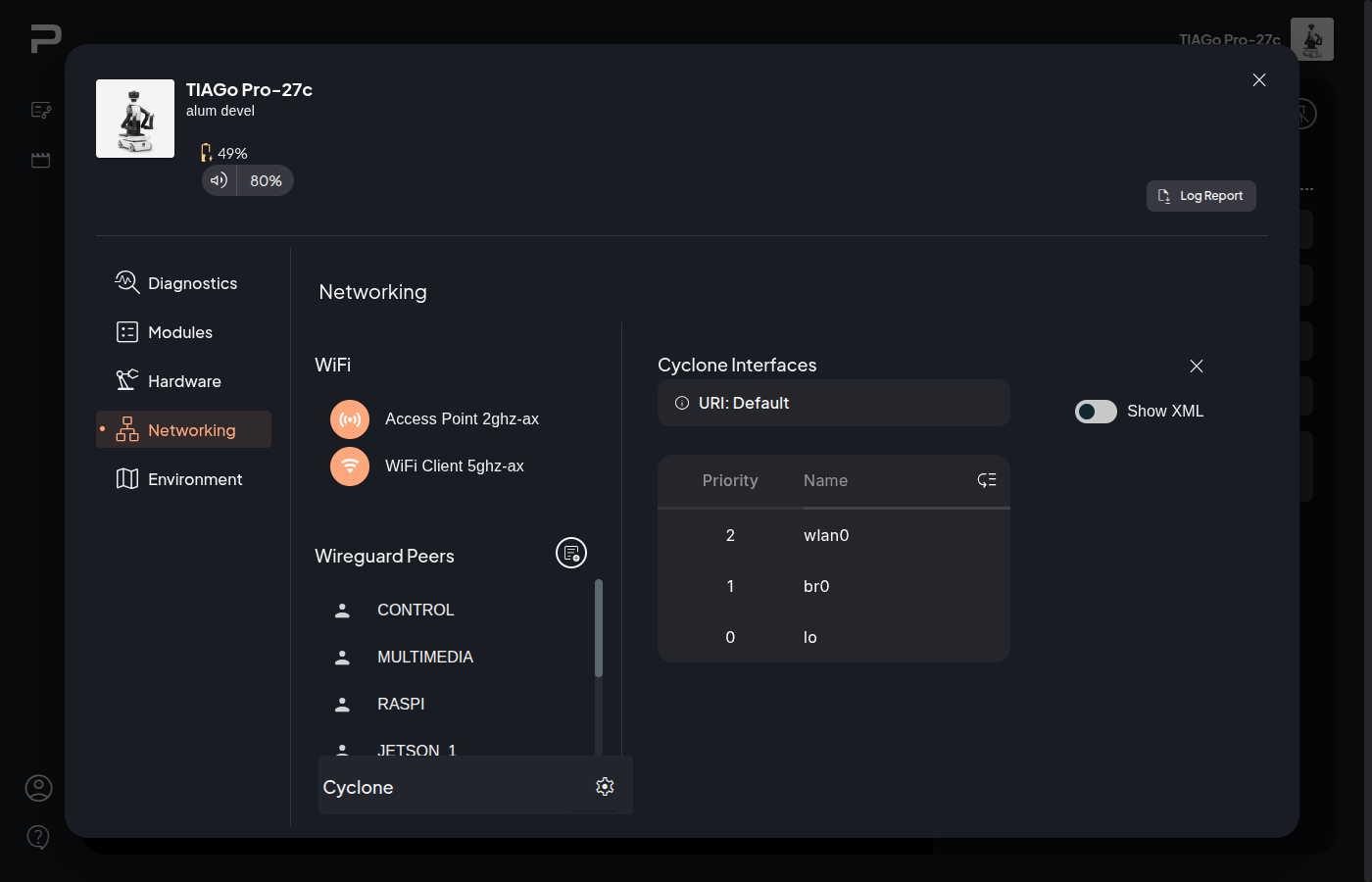Screen dimensions: 1372x882
Task: Open Environment section
Action: click(x=183, y=479)
